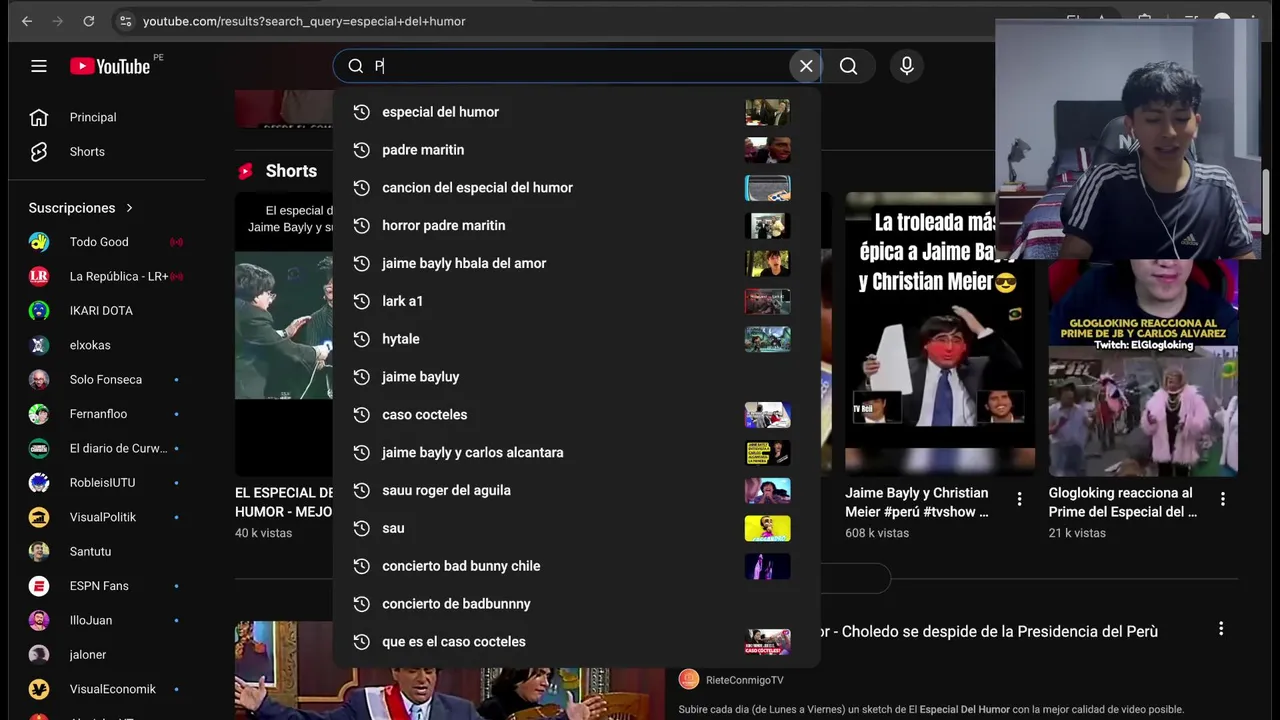This screenshot has height=720, width=1280.
Task: Go back with browser arrow
Action: [x=27, y=21]
